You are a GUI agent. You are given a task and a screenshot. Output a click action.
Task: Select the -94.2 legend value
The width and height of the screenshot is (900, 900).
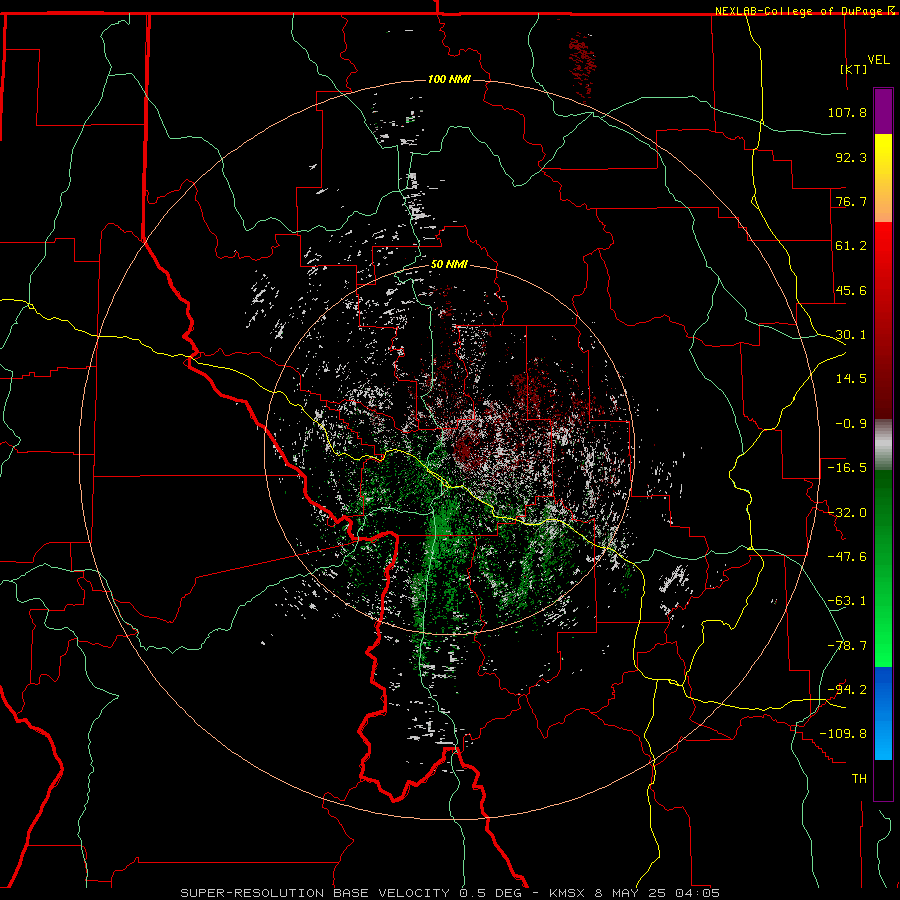click(x=847, y=690)
